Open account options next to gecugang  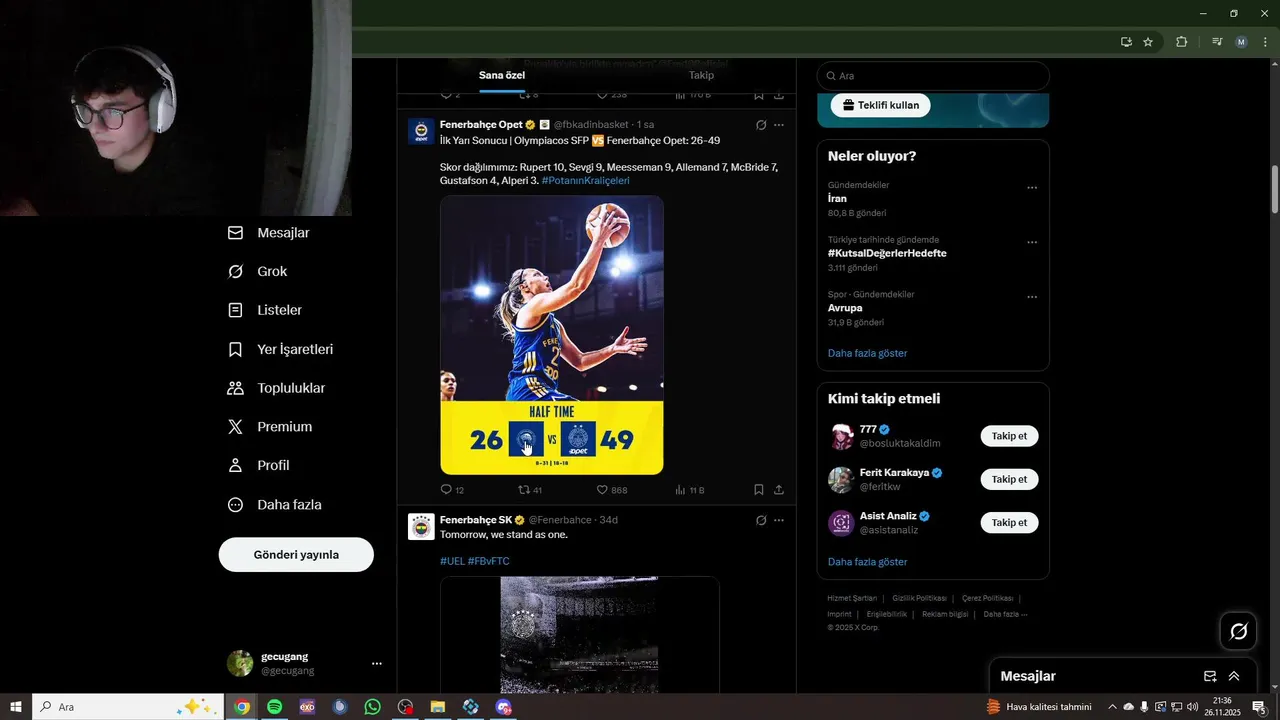[377, 663]
